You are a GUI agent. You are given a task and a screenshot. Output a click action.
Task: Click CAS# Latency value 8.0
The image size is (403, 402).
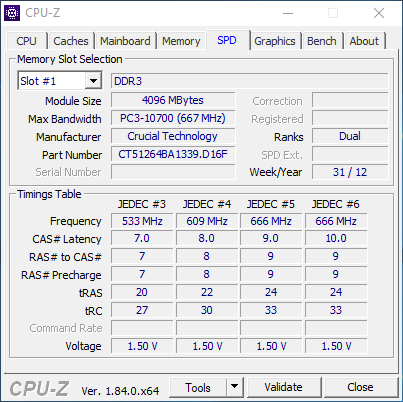207,239
